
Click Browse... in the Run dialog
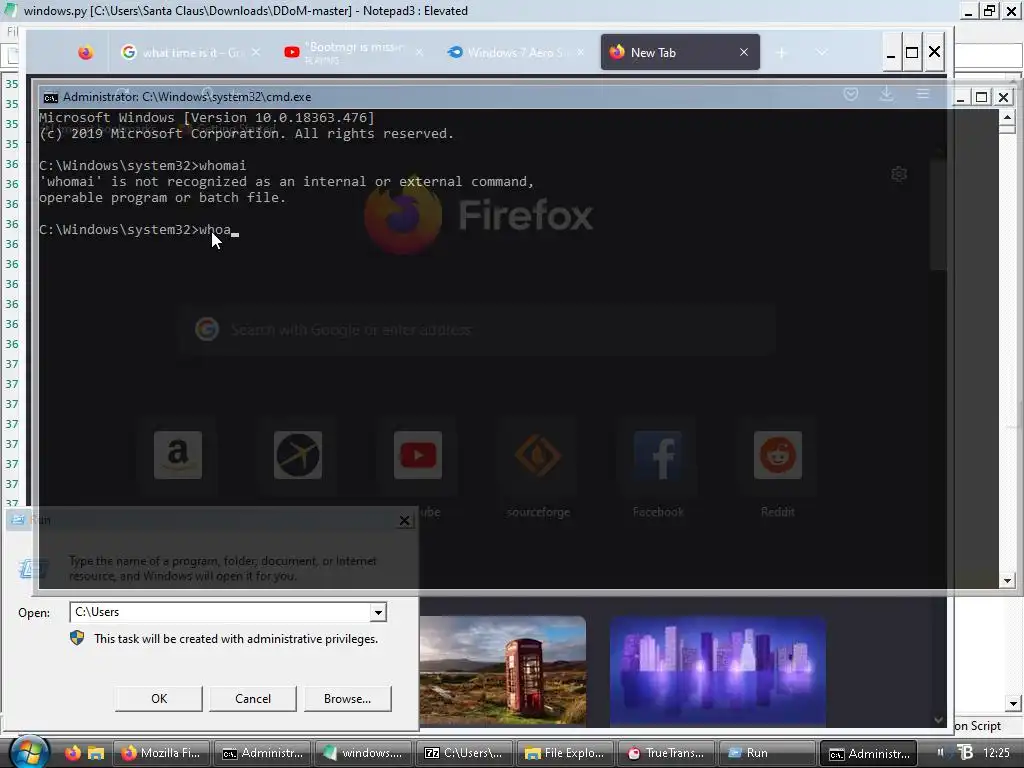point(347,699)
